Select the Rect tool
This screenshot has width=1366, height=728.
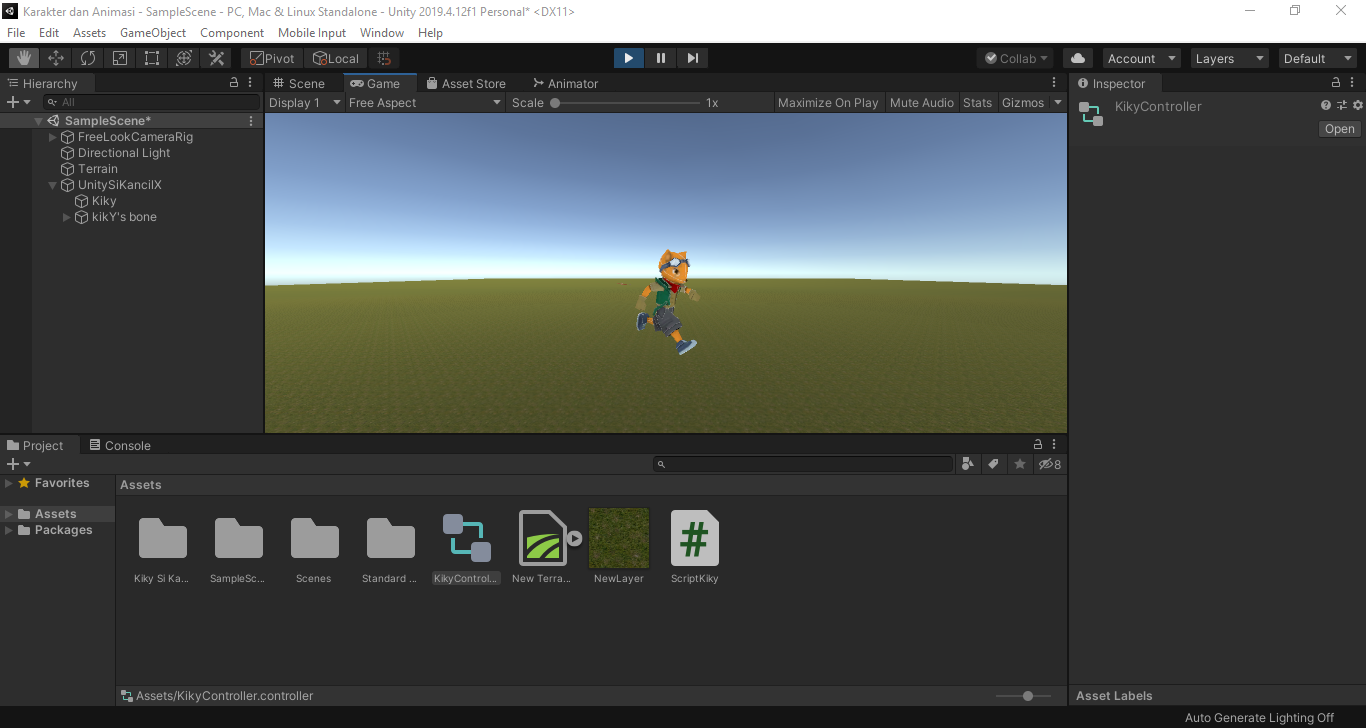152,58
